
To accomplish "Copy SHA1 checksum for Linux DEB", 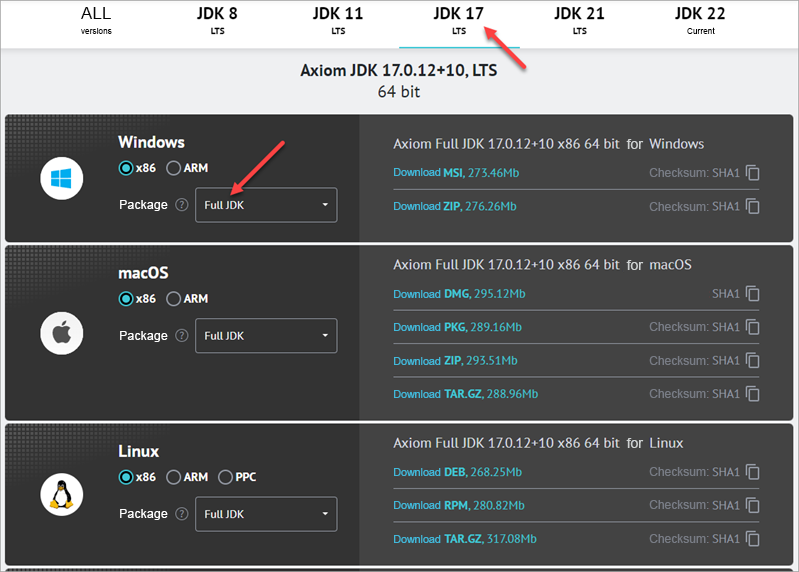I will point(752,472).
